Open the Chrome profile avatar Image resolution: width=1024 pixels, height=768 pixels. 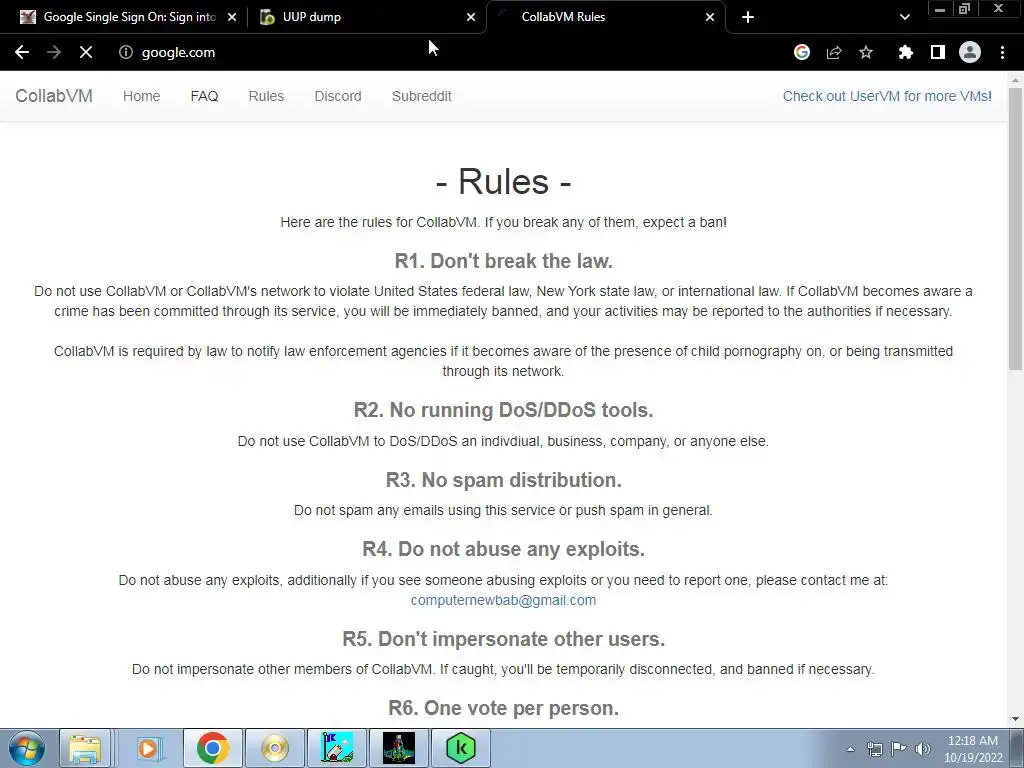pos(970,52)
